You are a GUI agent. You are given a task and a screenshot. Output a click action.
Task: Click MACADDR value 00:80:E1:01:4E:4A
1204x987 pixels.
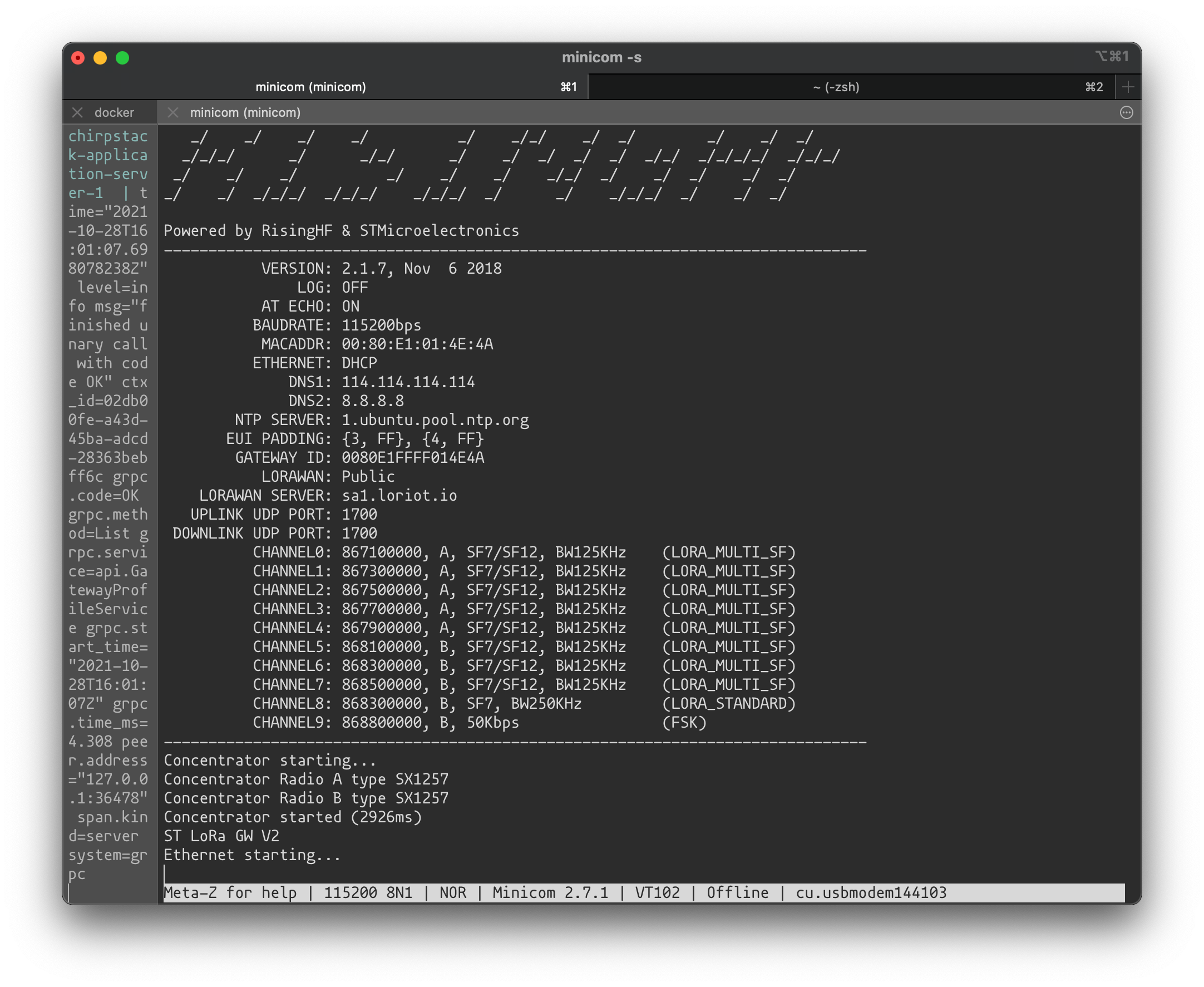(x=417, y=344)
